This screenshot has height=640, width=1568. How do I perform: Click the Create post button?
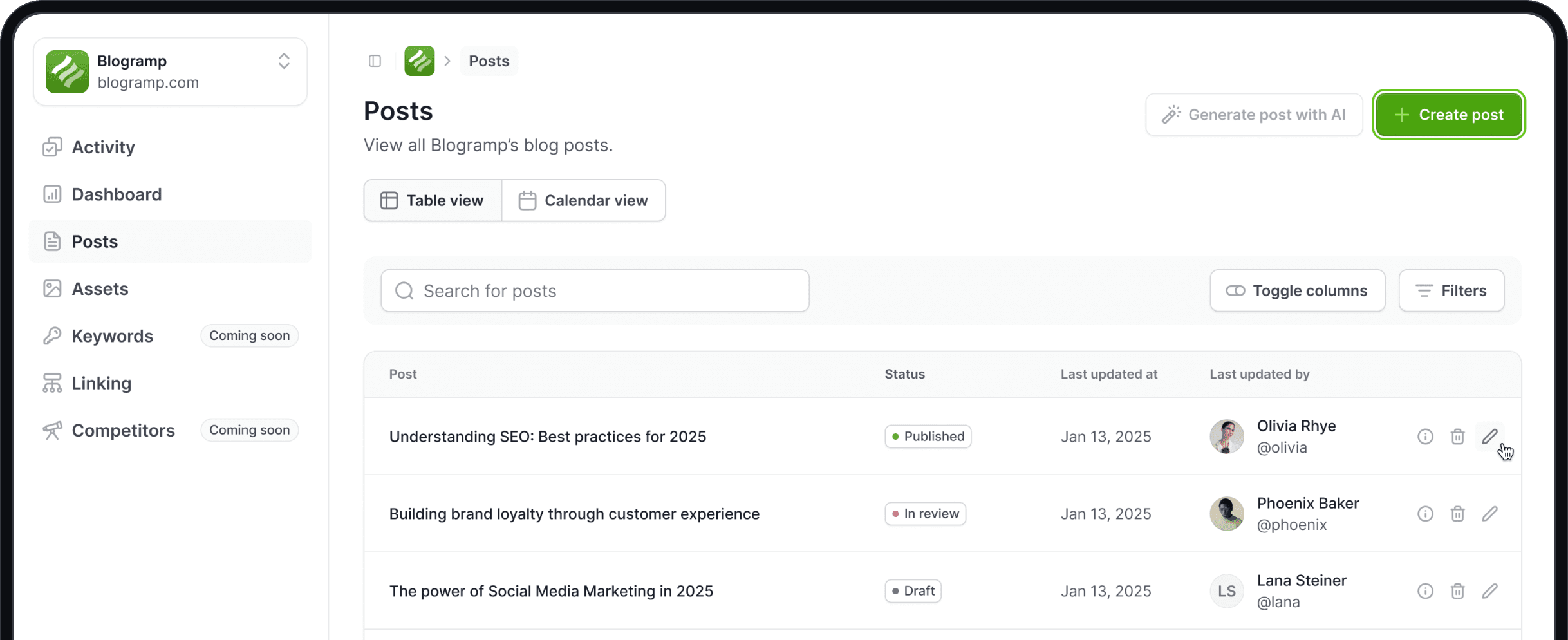click(x=1449, y=115)
